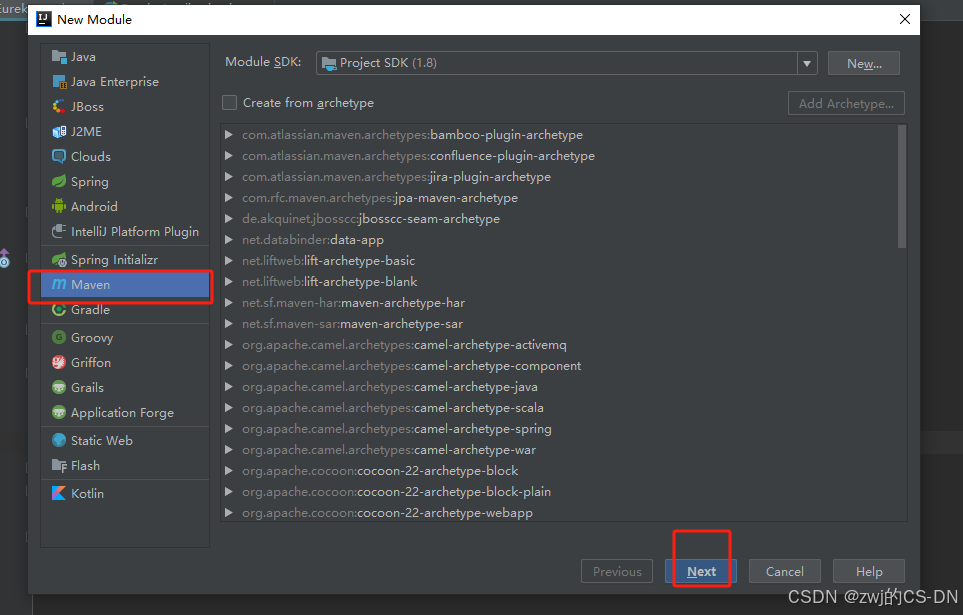
Task: Click the Gradle icon
Action: [x=59, y=310]
